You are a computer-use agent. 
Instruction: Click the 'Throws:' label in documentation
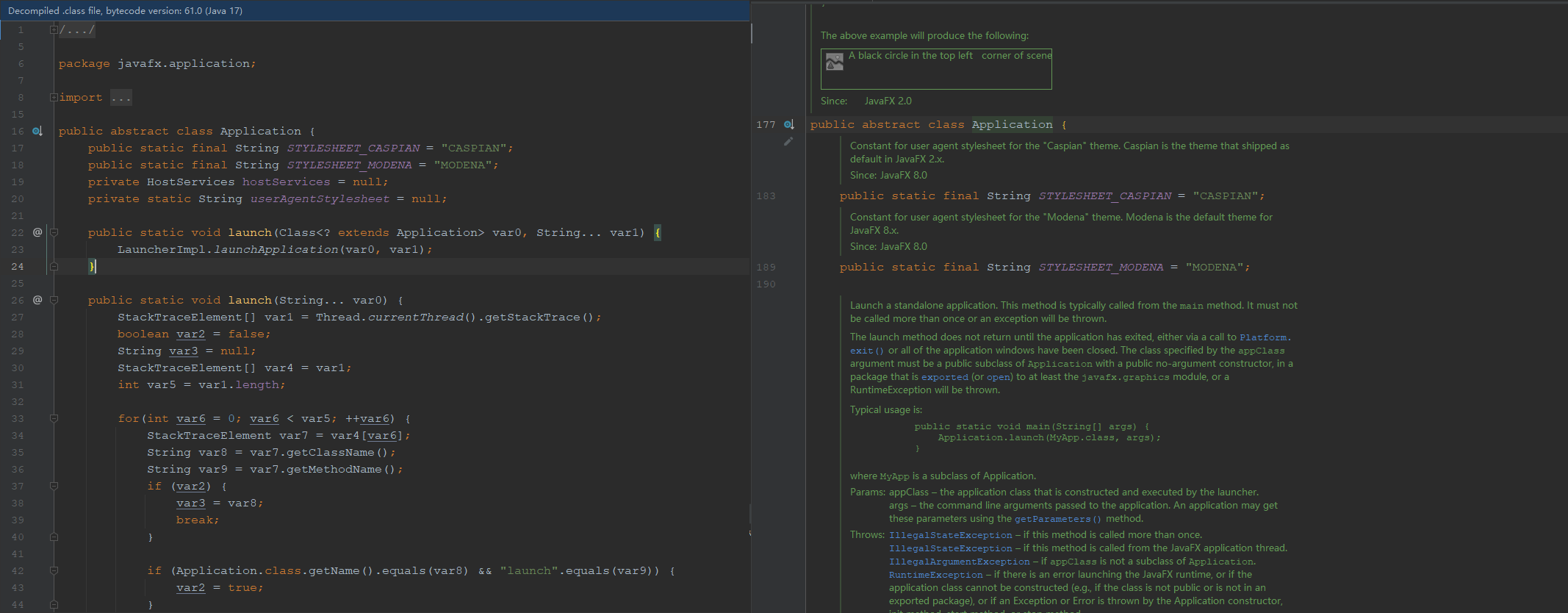point(868,535)
